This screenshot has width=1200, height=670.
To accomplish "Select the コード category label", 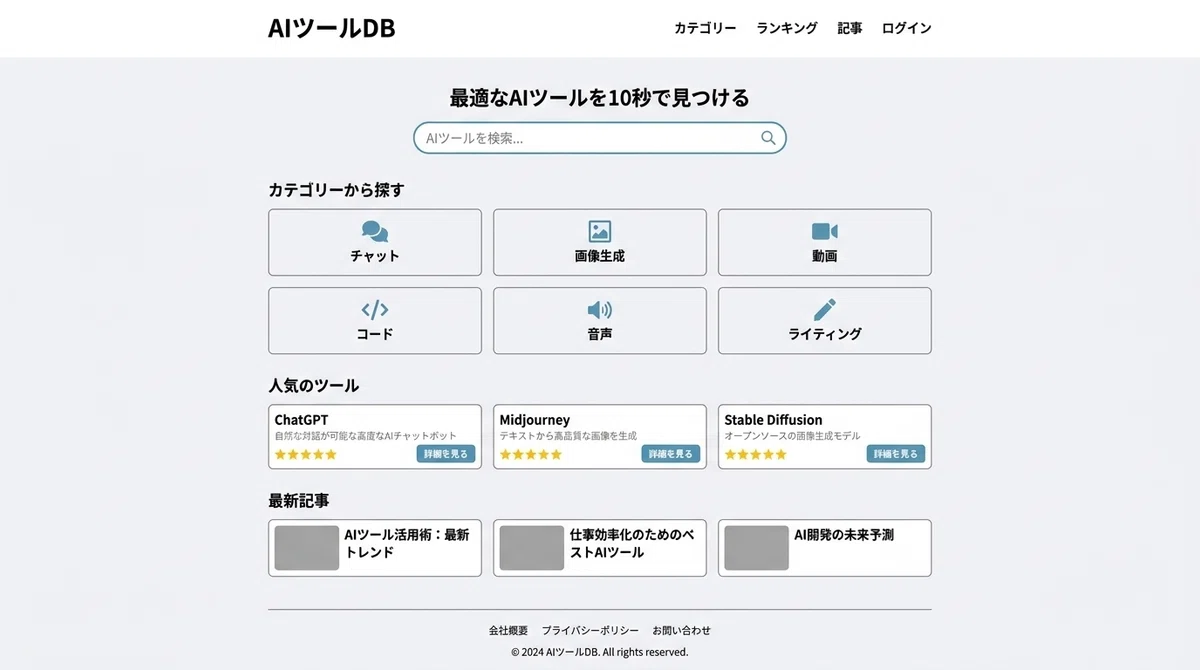I will [375, 334].
